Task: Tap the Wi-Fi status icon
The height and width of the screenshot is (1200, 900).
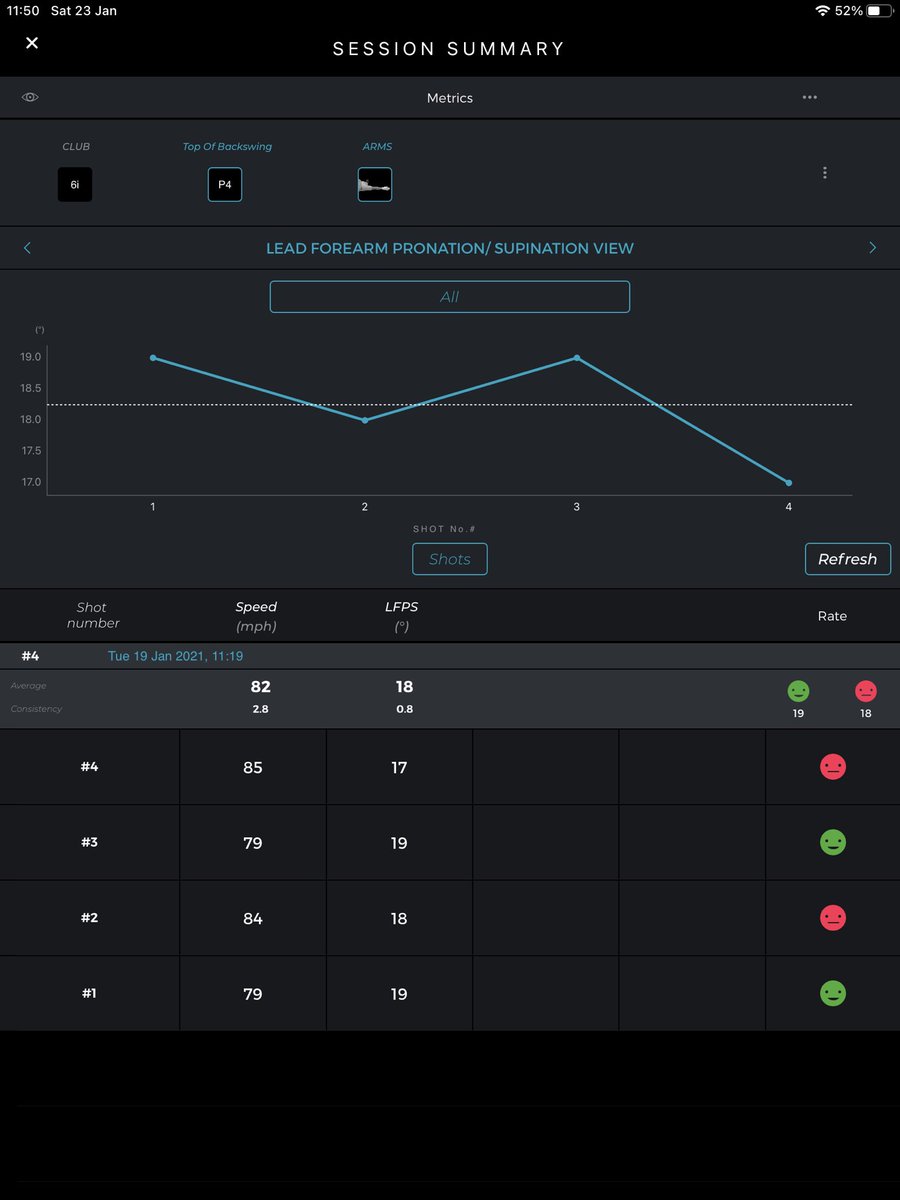Action: (822, 10)
